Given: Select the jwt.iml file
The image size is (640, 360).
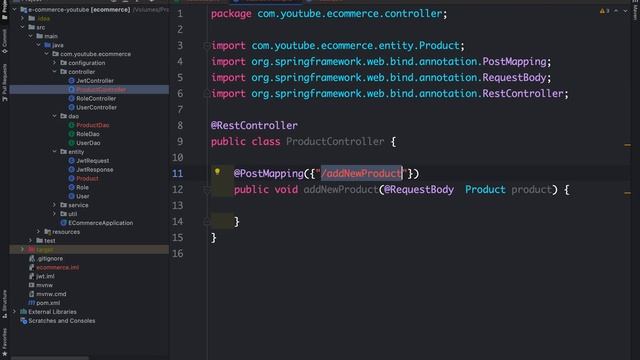Looking at the screenshot, I should click(45, 276).
